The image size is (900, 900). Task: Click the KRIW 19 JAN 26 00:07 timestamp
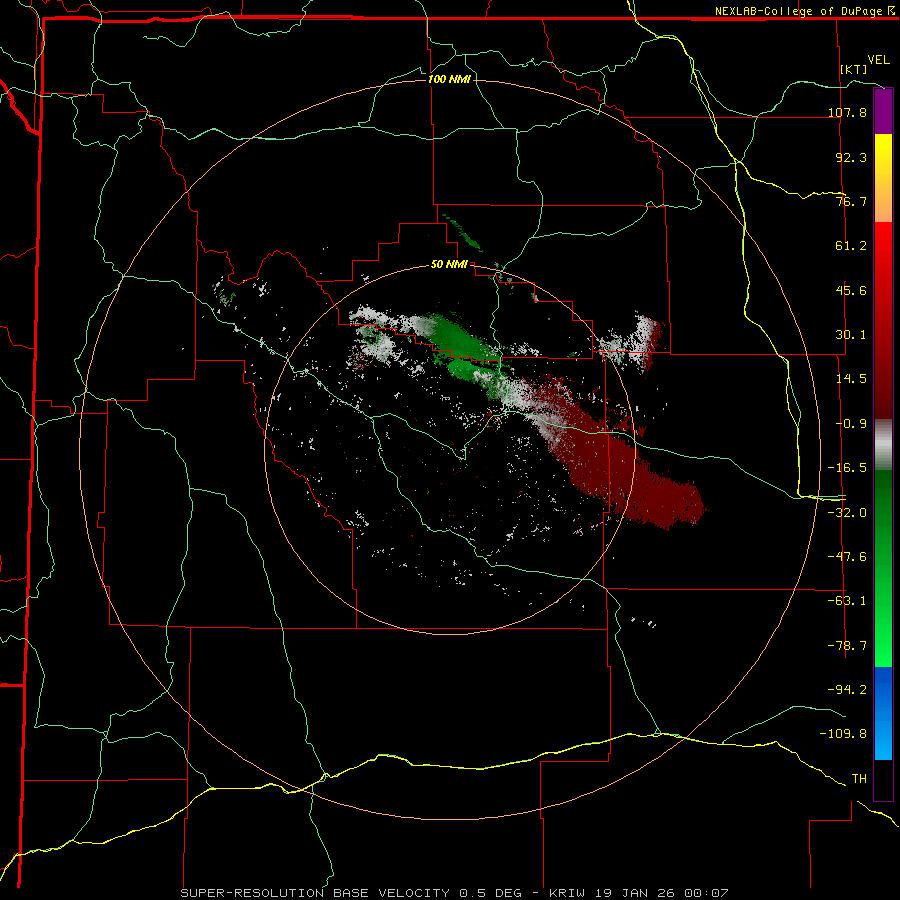point(639,893)
